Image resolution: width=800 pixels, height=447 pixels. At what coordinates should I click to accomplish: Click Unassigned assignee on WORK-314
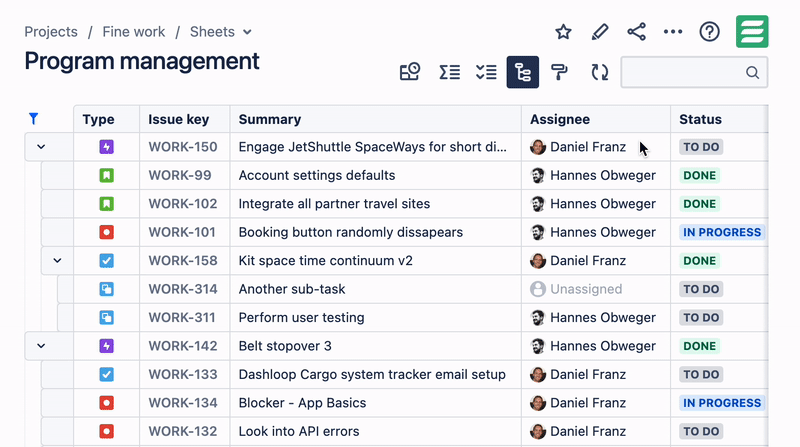[x=576, y=289]
